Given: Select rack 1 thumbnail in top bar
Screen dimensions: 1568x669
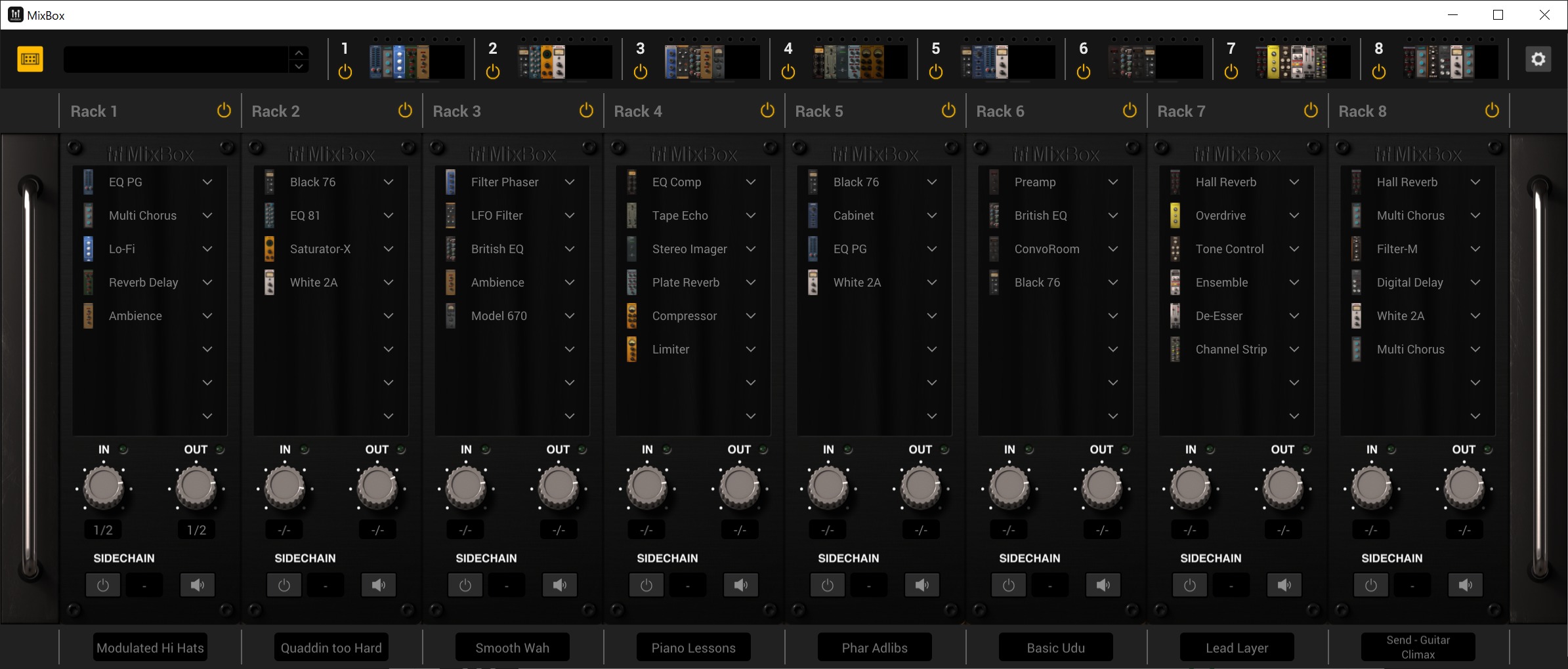Looking at the screenshot, I should pos(416,62).
